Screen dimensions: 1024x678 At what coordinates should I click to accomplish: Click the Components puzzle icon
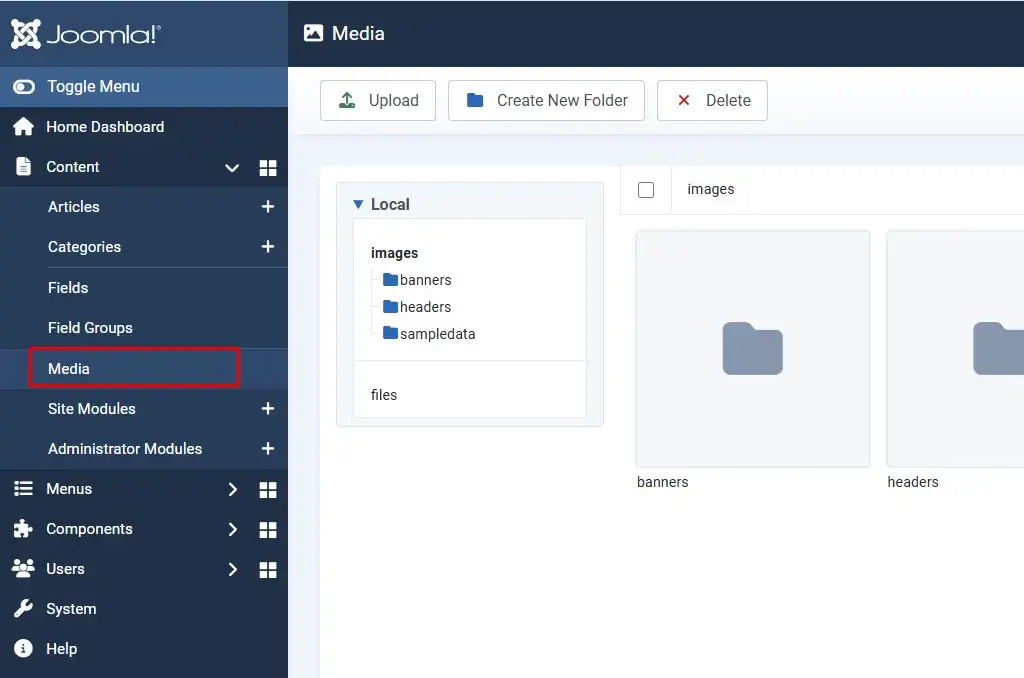[24, 528]
